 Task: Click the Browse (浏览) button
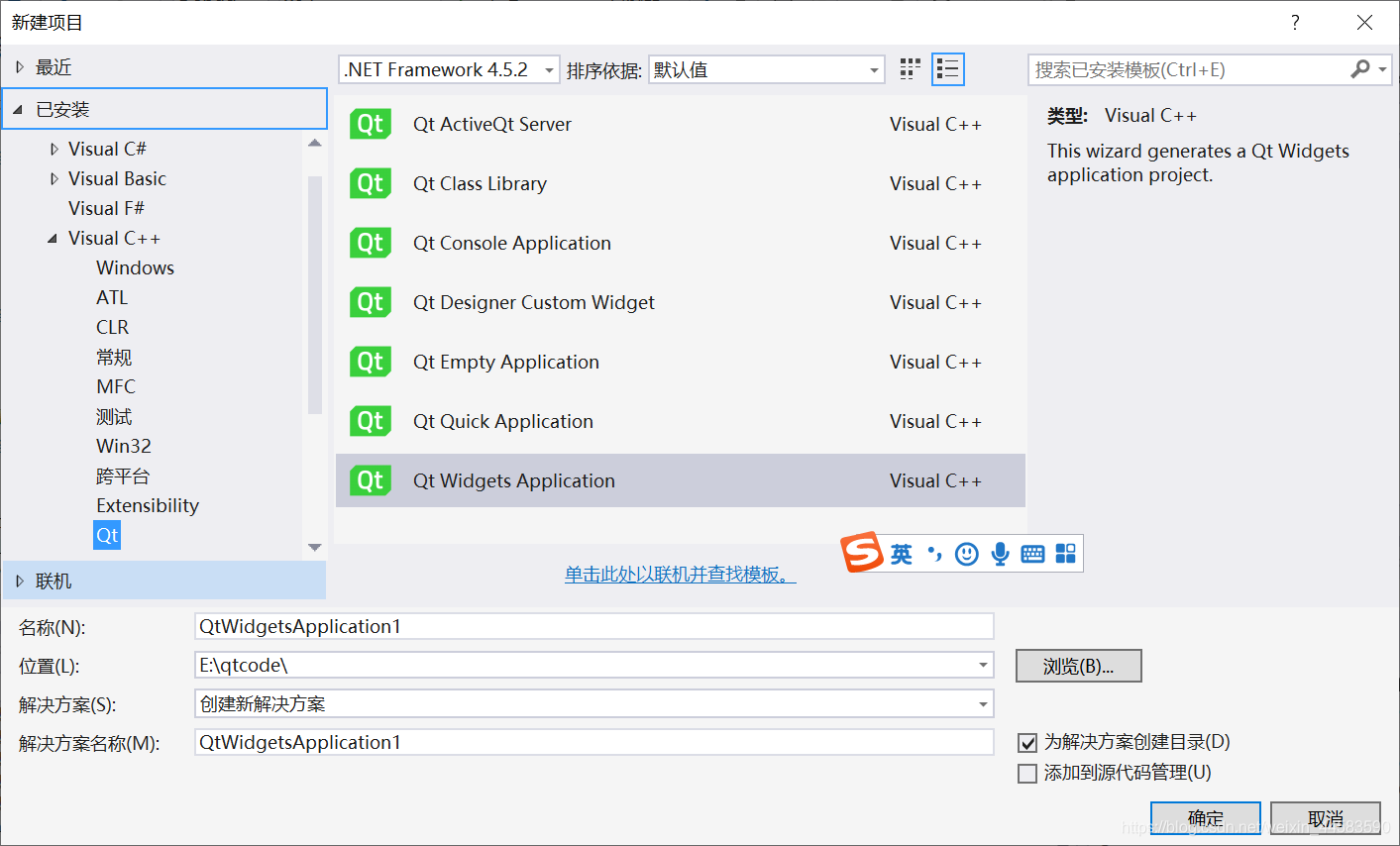coord(1078,666)
